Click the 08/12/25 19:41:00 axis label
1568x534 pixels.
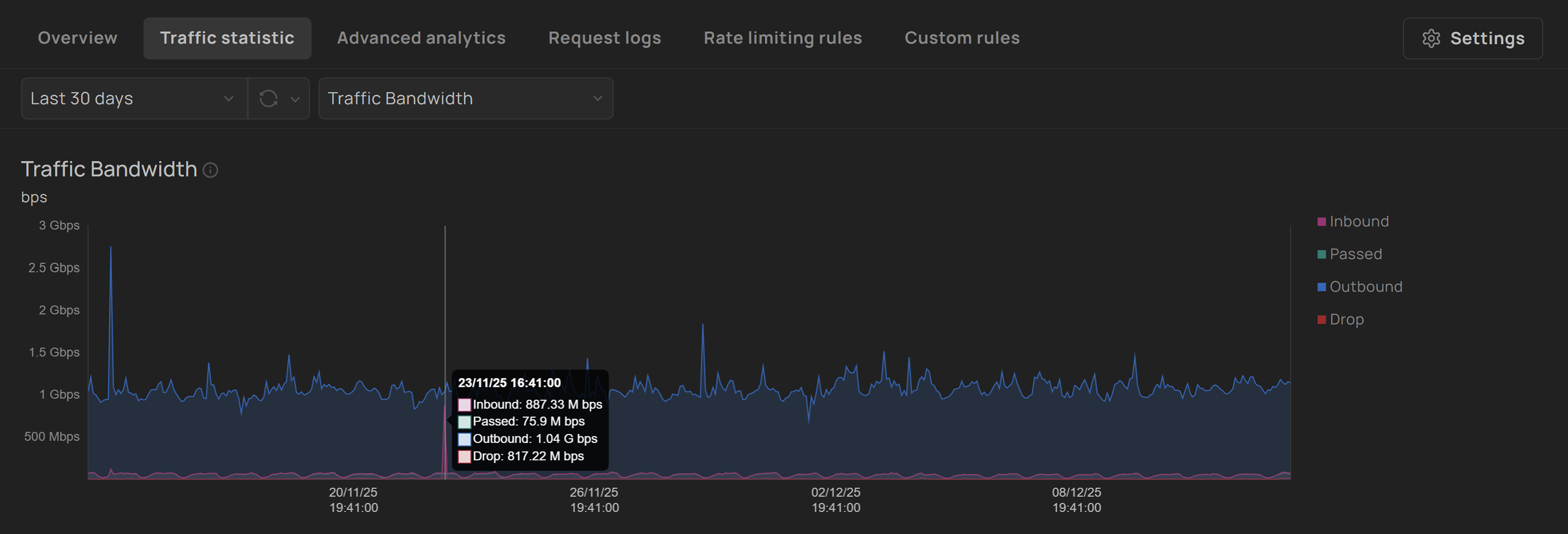point(1077,500)
